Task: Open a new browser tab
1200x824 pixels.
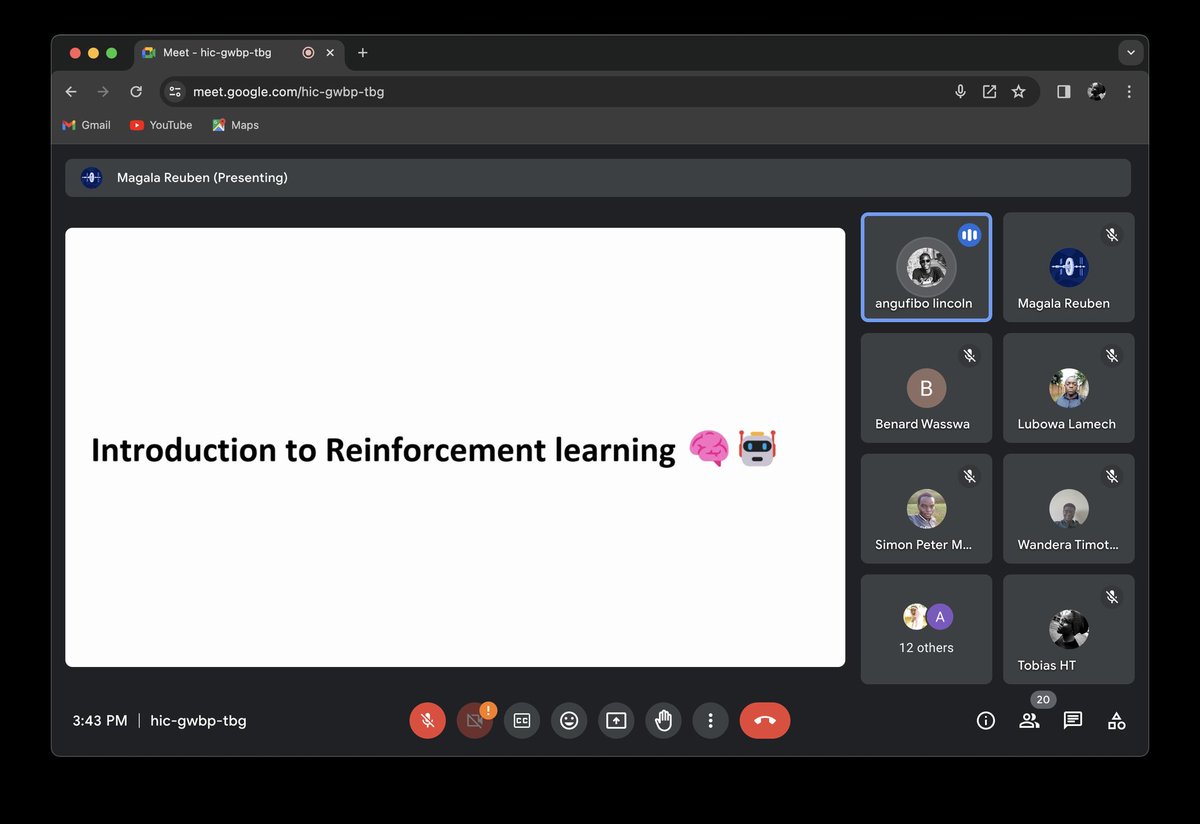Action: tap(363, 53)
